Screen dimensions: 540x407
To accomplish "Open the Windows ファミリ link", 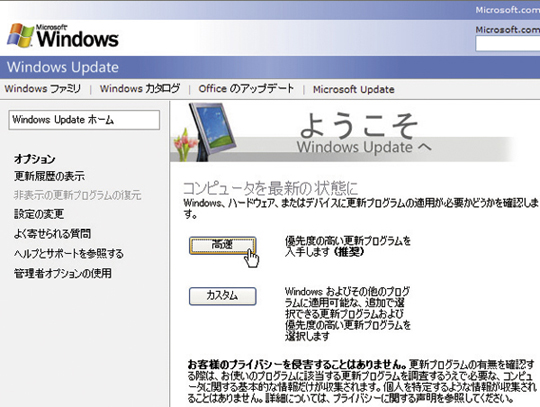I will pos(43,89).
